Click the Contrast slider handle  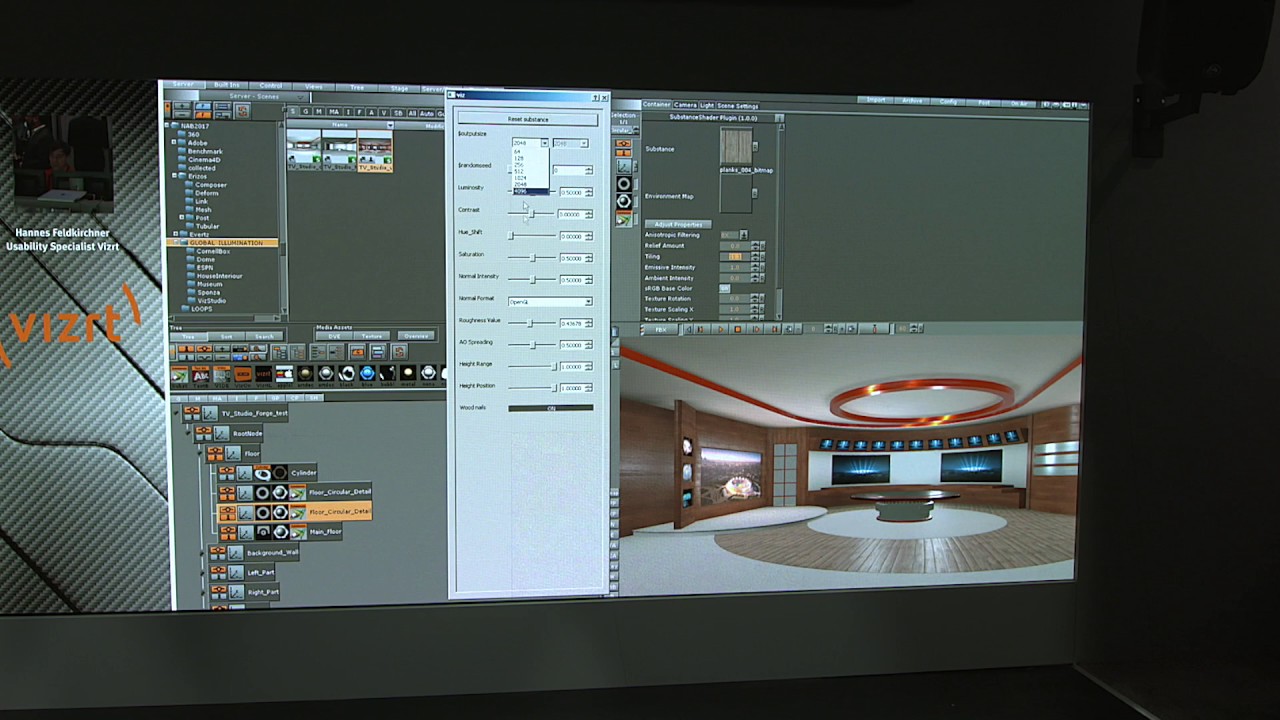(532, 214)
